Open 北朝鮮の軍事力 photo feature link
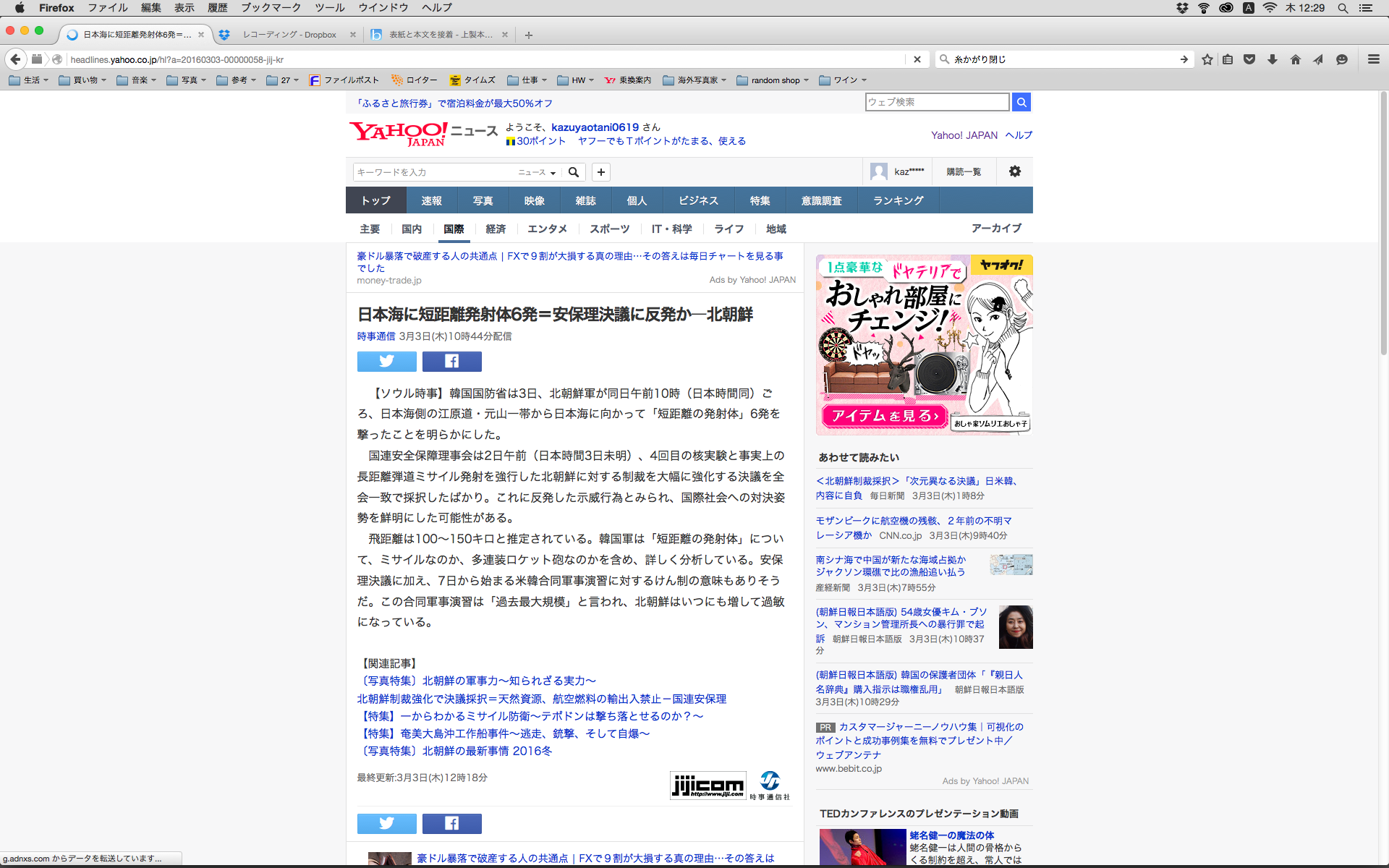 (477, 681)
